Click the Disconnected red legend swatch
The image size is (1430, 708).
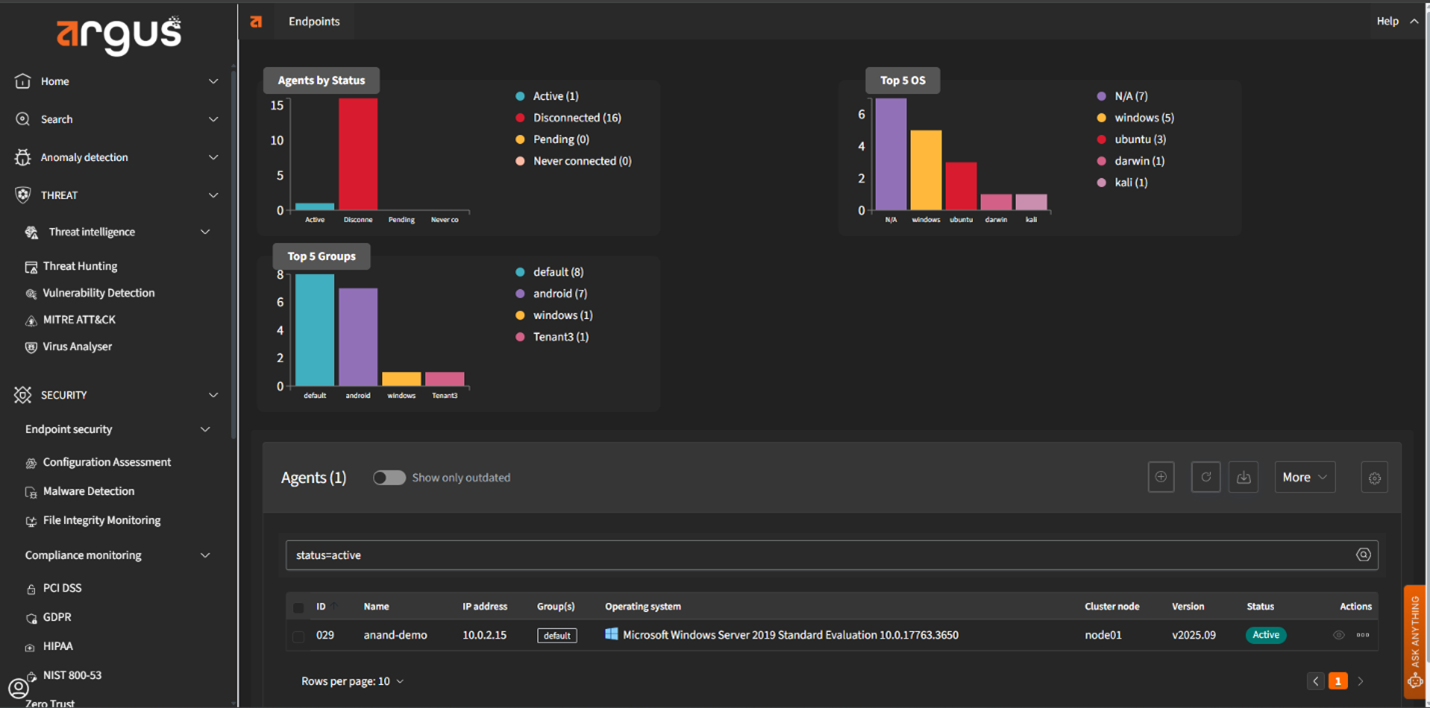520,118
